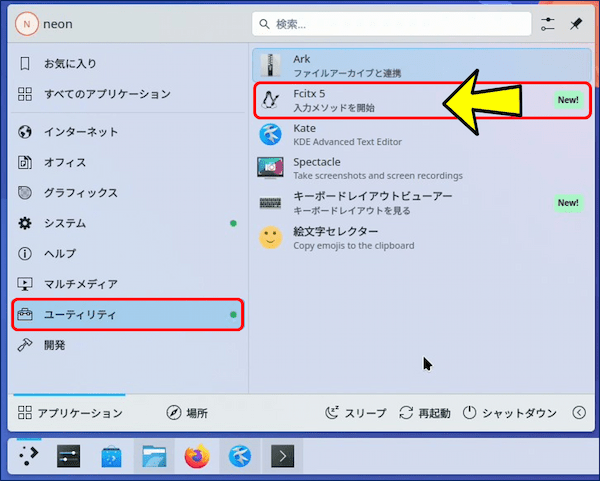The height and width of the screenshot is (481, 600).
Task: Open the launcher configuration settings button
Action: pyautogui.click(x=547, y=24)
